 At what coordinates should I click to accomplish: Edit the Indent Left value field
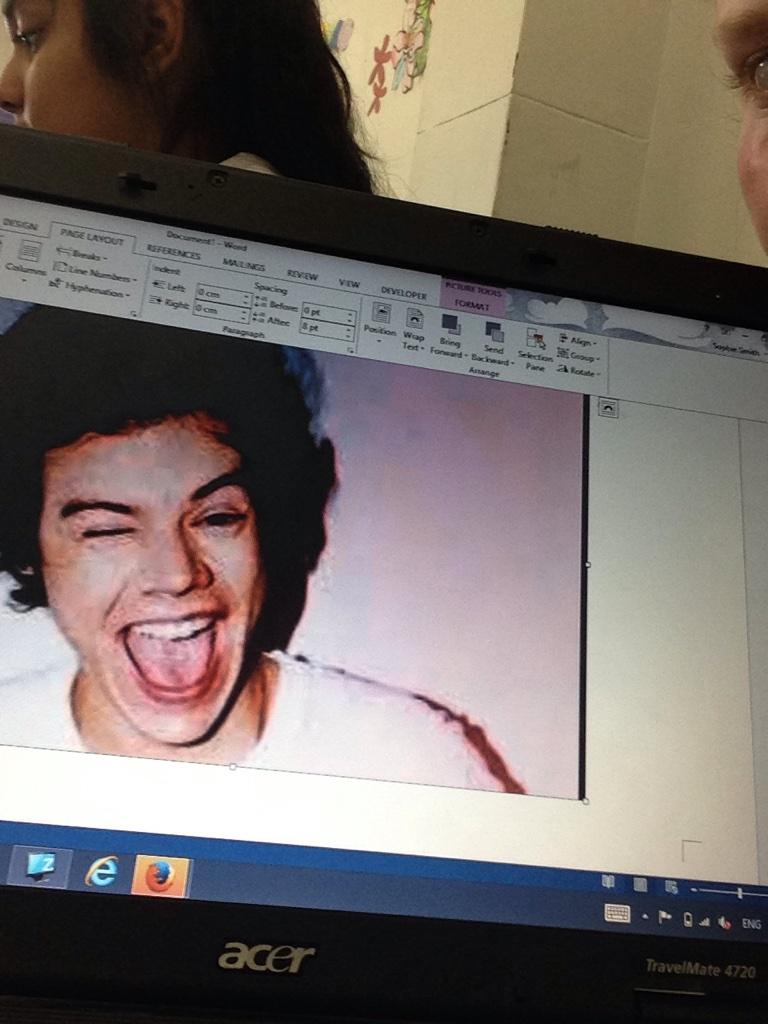(224, 295)
